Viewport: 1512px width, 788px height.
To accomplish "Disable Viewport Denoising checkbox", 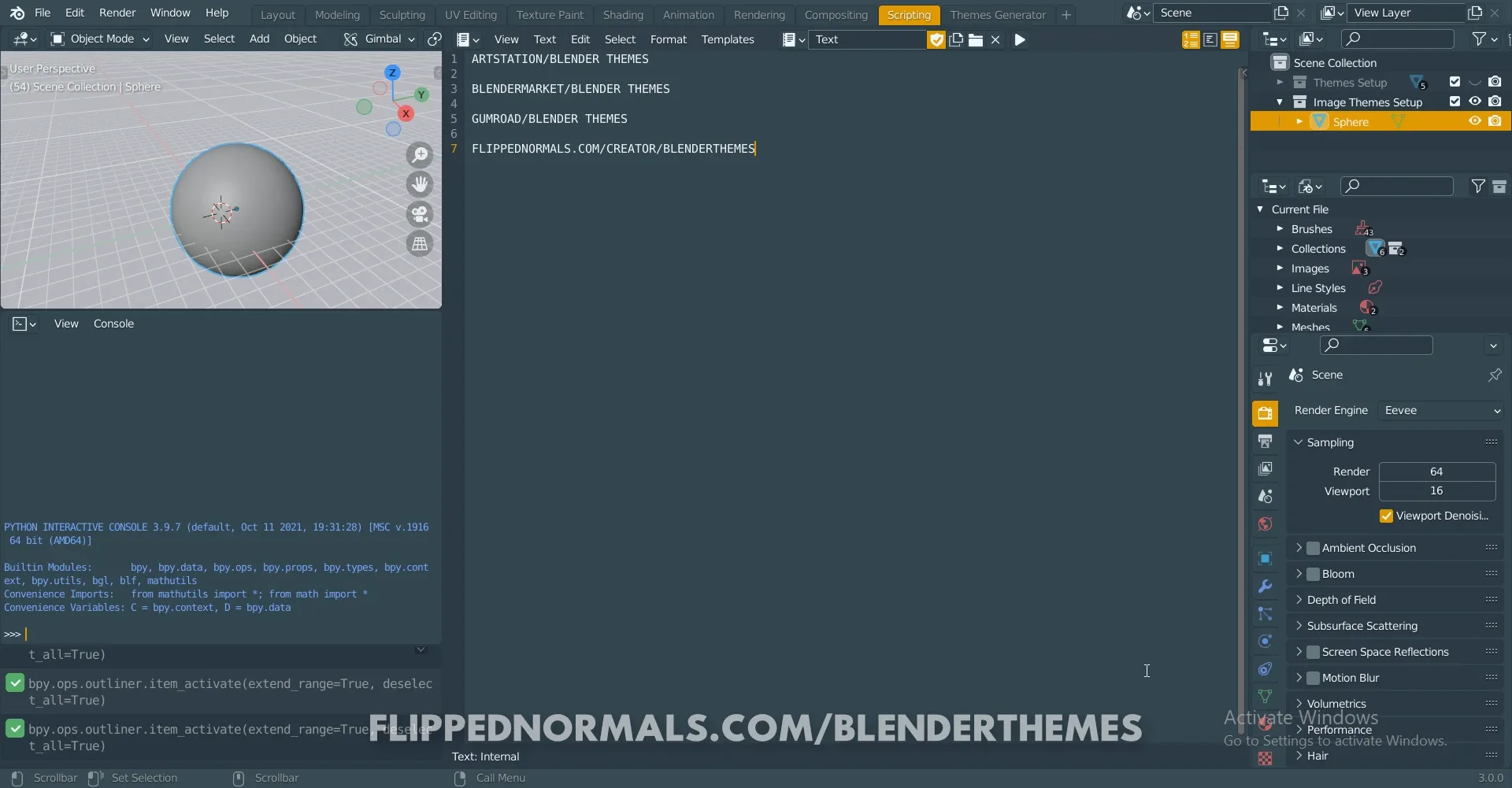I will pos(1386,516).
